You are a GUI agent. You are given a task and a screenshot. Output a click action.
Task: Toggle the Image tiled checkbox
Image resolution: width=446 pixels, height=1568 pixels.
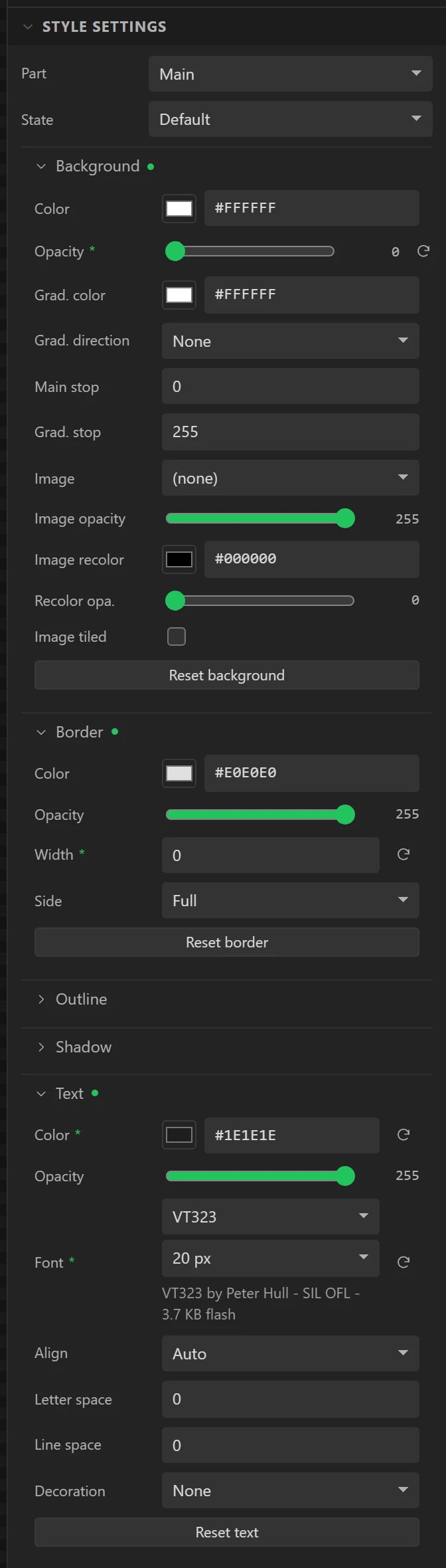[177, 637]
